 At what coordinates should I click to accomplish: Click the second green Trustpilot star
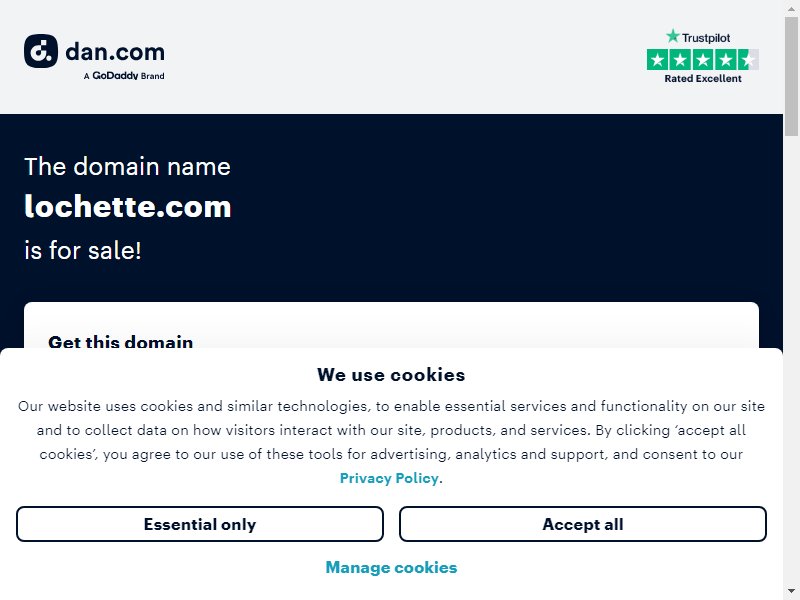tap(680, 60)
